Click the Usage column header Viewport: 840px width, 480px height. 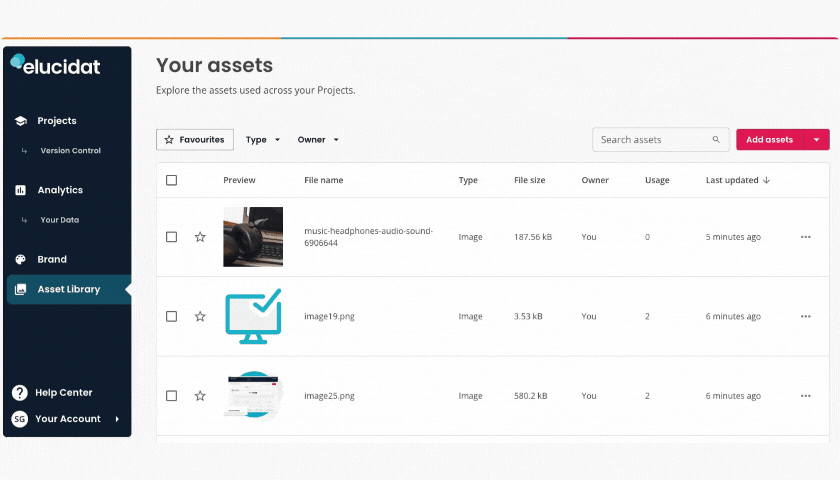[657, 180]
